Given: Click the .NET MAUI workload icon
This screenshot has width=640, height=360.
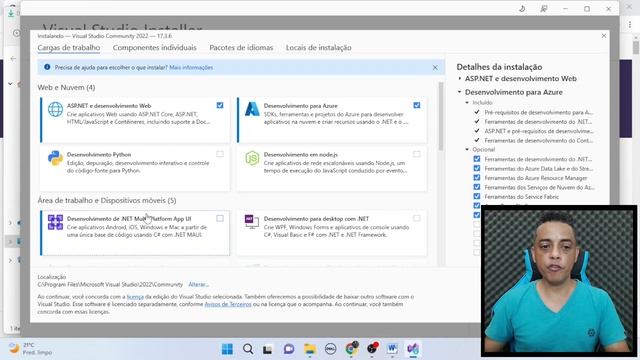Looking at the screenshot, I should coord(55,222).
